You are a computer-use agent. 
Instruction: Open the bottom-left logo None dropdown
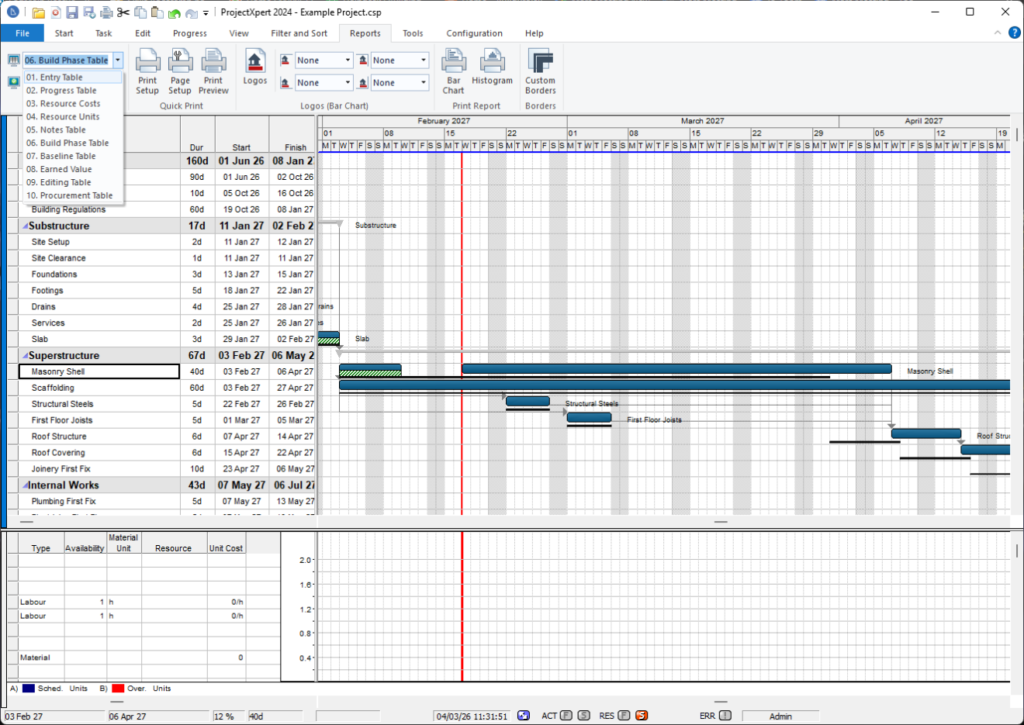(x=347, y=83)
